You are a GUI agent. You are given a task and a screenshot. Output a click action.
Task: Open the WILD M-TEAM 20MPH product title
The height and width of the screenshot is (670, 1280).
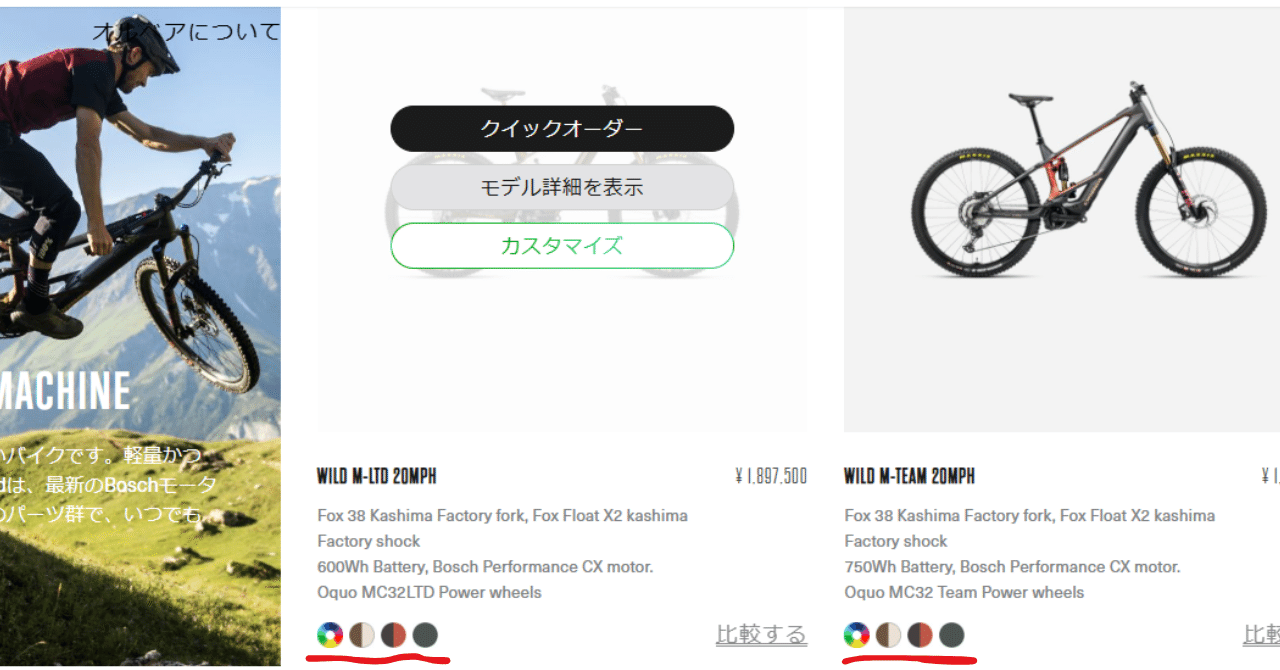pos(910,476)
